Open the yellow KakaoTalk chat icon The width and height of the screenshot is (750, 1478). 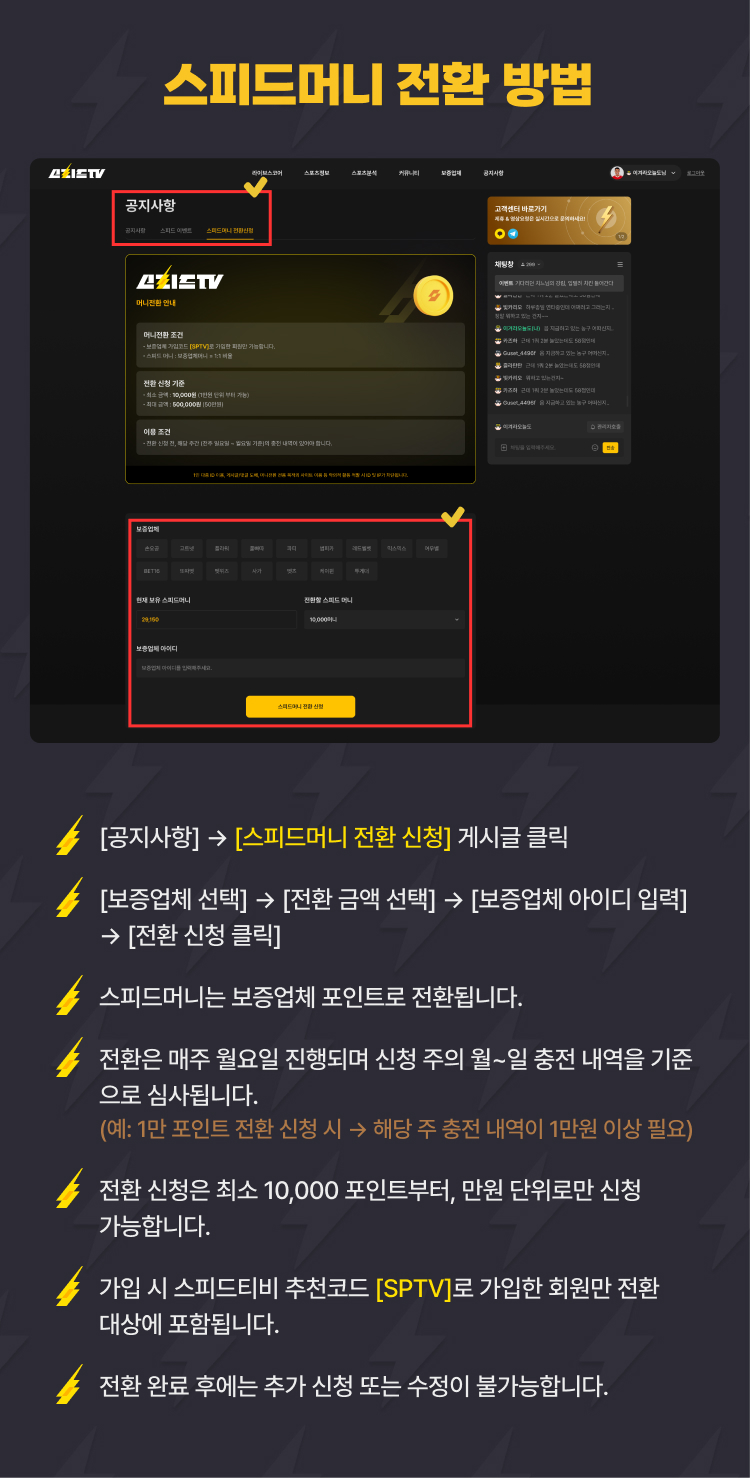click(500, 234)
